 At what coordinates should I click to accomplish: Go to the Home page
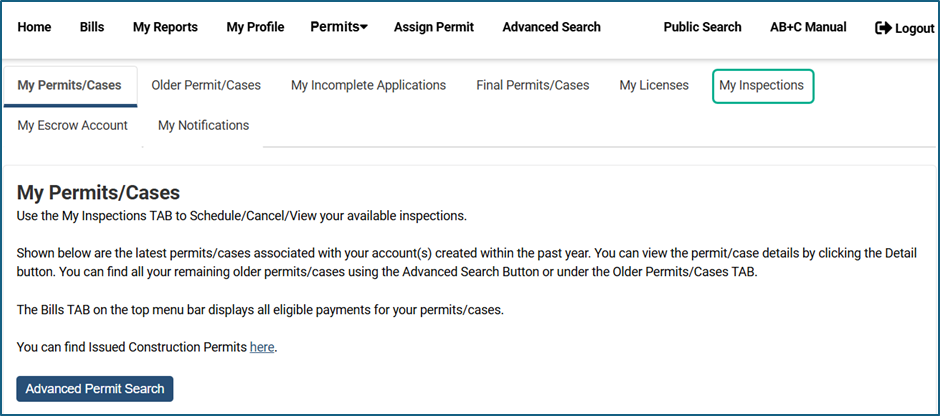(34, 27)
